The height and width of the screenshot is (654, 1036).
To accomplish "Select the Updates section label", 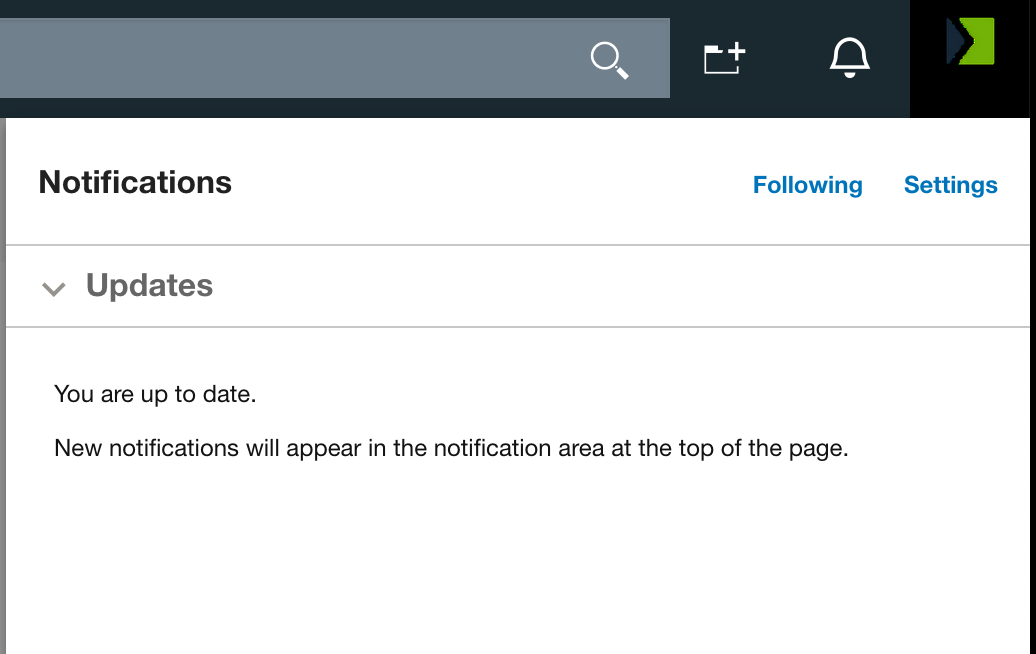I will click(x=150, y=286).
